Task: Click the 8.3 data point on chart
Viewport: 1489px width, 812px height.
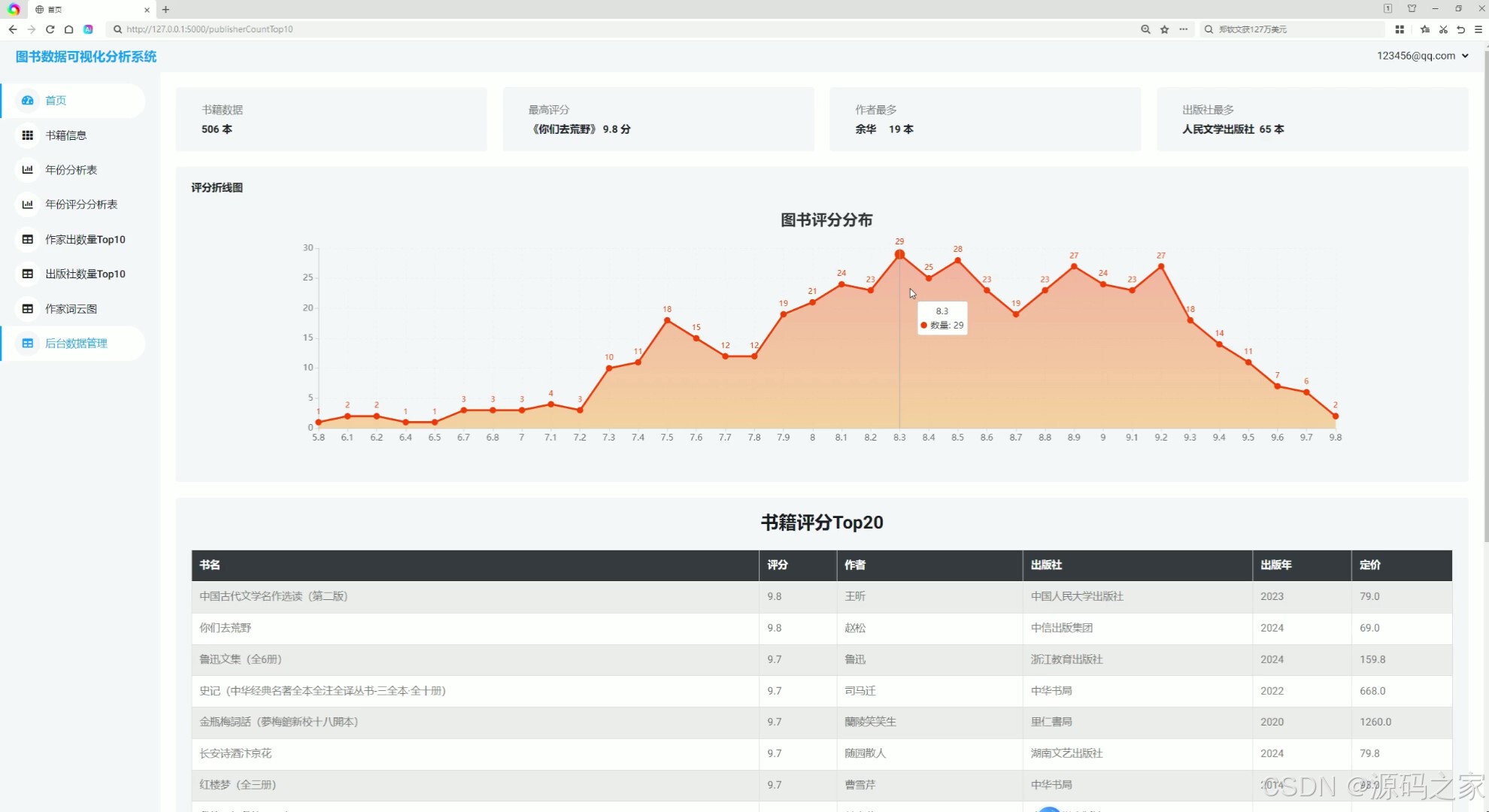Action: pyautogui.click(x=899, y=254)
